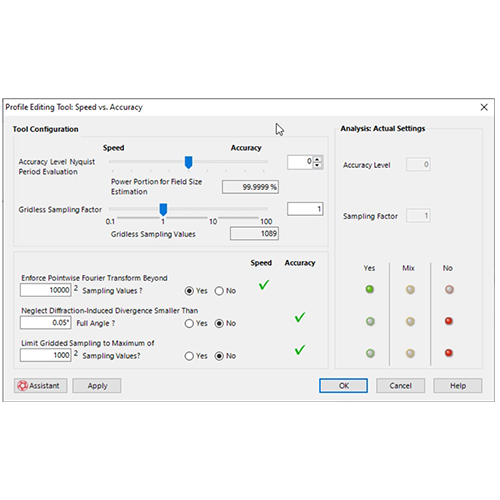The width and height of the screenshot is (500, 500).
Task: Click the 10000 sampling values input field
Action: click(46, 290)
